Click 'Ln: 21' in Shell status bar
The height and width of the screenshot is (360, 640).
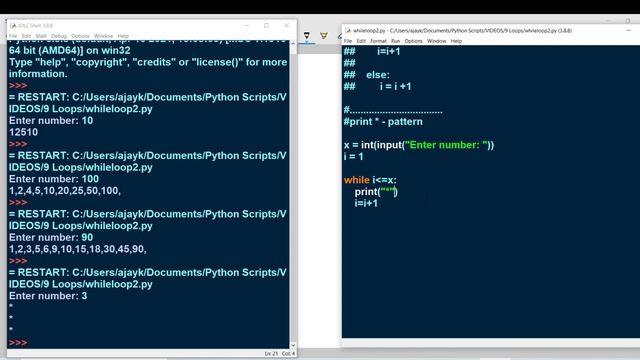point(271,353)
